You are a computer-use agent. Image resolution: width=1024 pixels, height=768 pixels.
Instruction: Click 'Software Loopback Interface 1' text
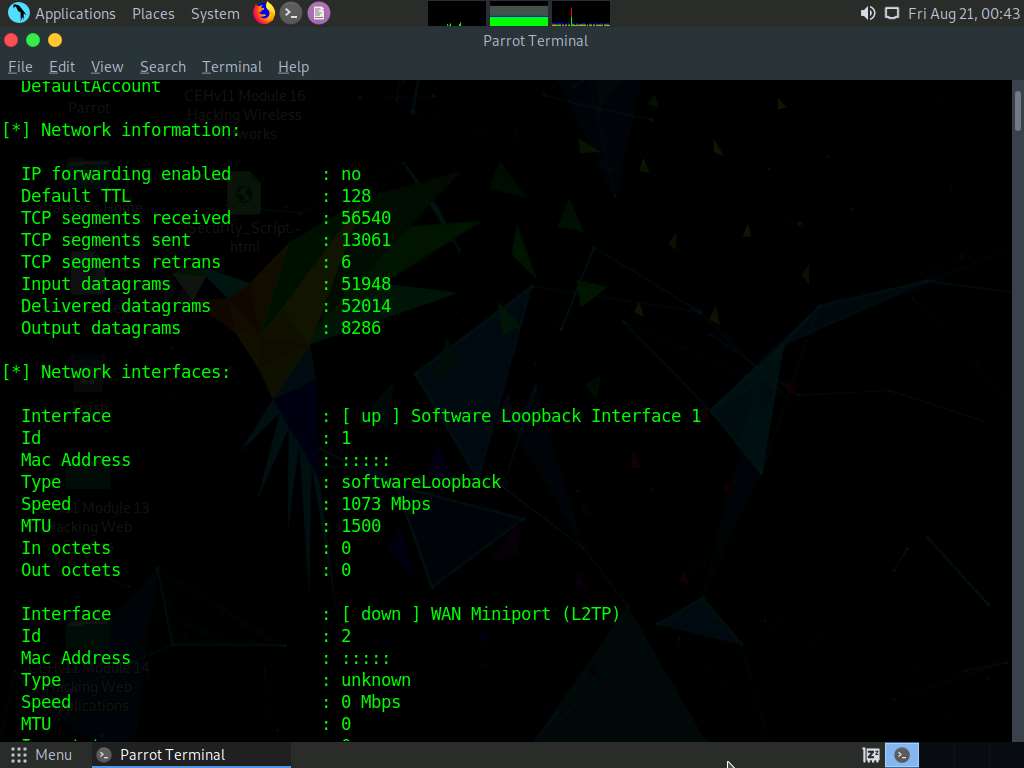point(556,416)
